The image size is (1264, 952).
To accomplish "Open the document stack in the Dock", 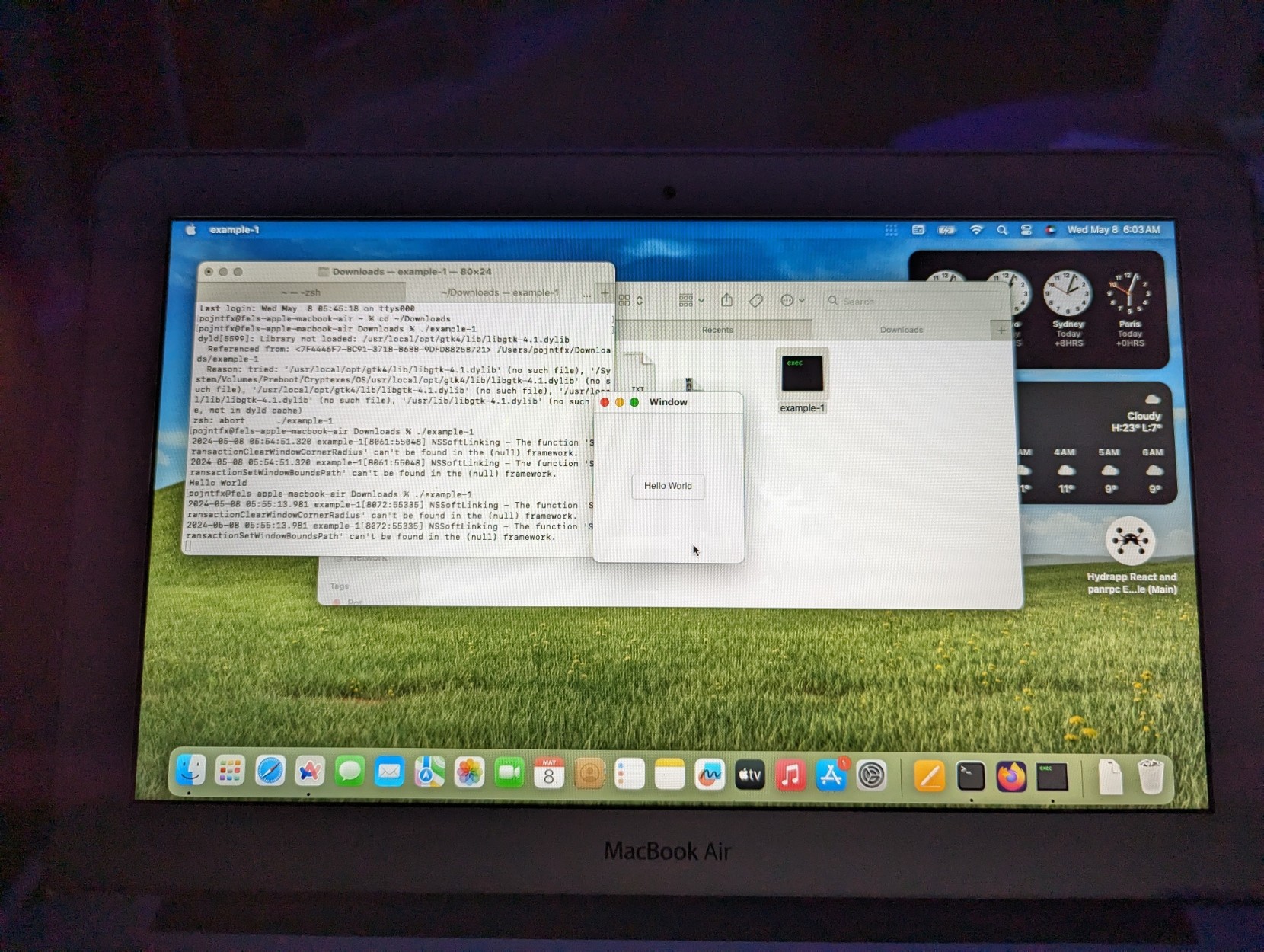I will (1110, 777).
